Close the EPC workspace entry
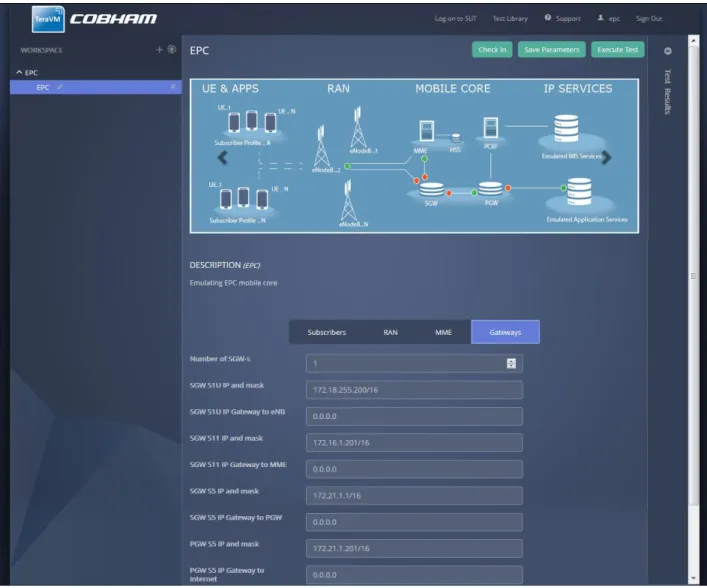Screen dimensions: 707x588 173,86
